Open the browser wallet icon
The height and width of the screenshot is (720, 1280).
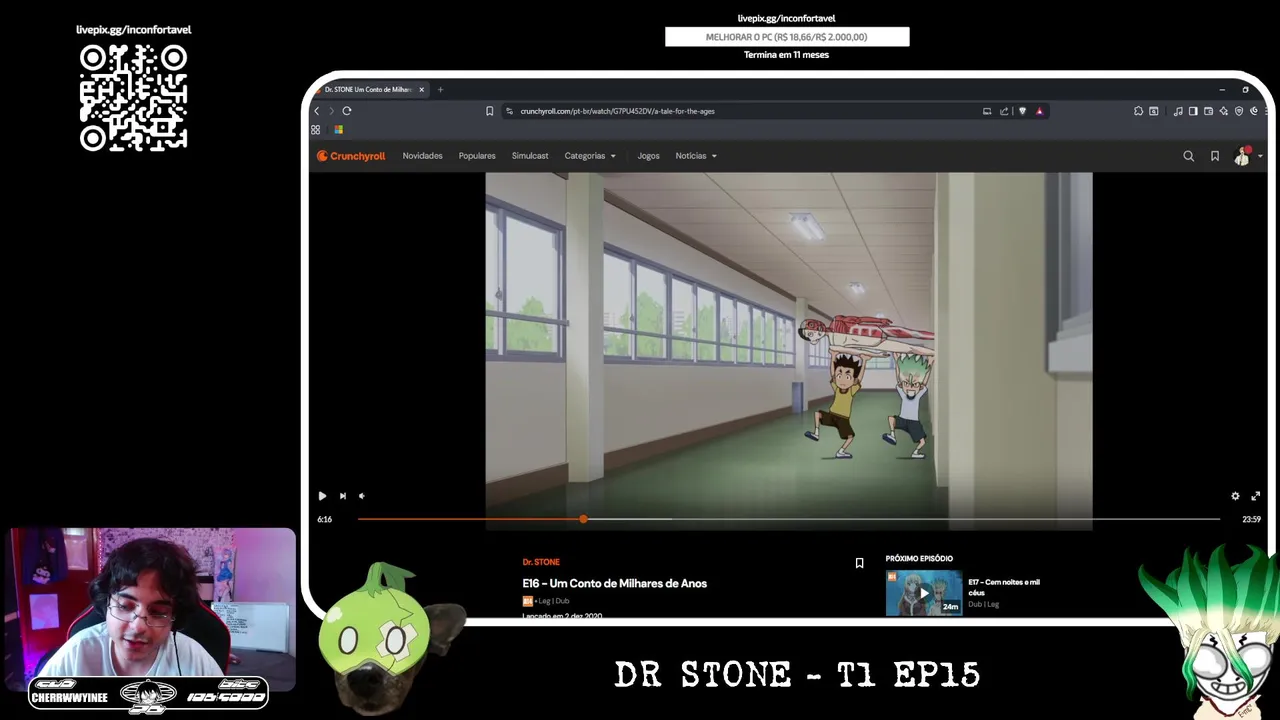(1208, 111)
